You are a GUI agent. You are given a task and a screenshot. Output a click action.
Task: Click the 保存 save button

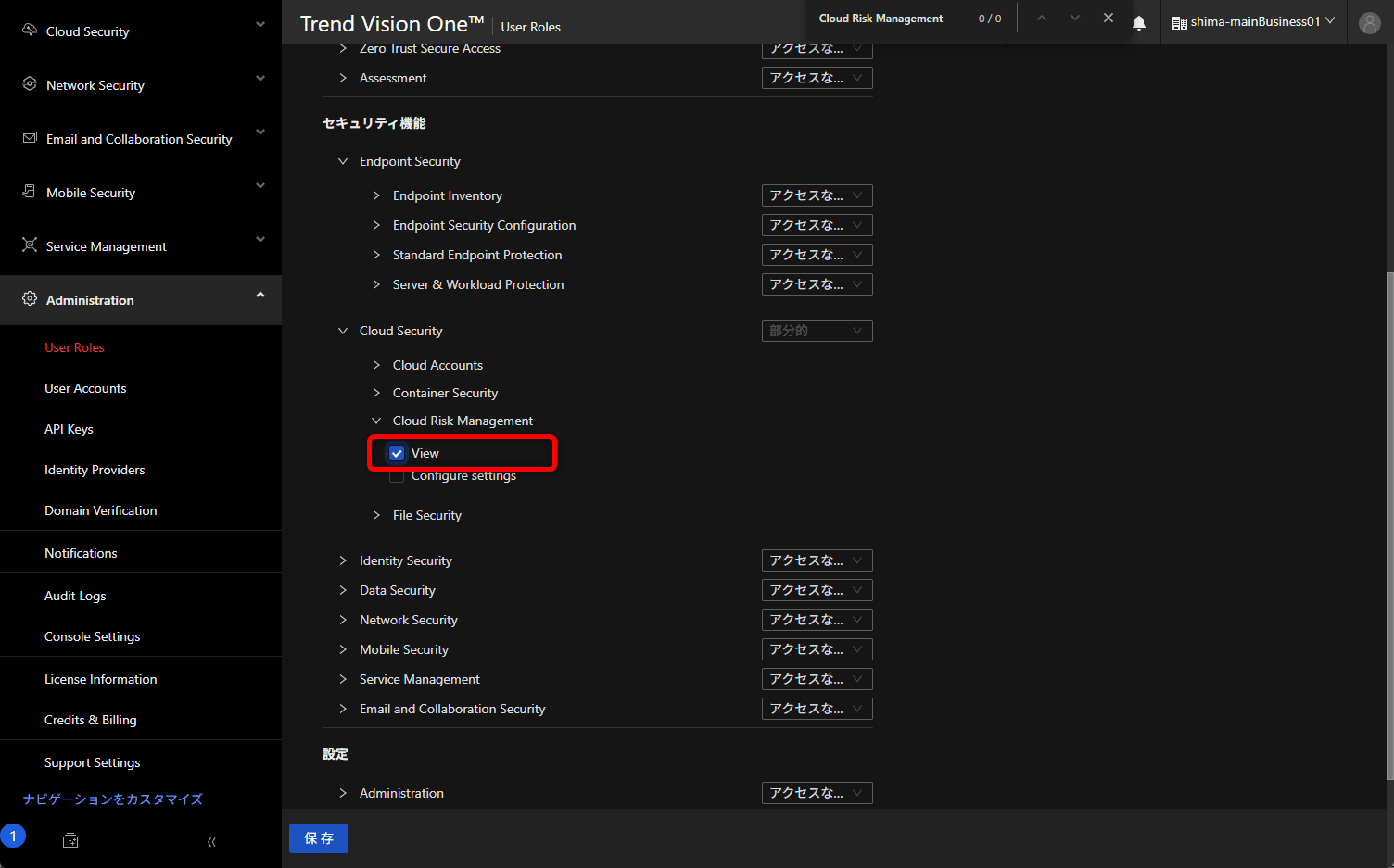[319, 838]
